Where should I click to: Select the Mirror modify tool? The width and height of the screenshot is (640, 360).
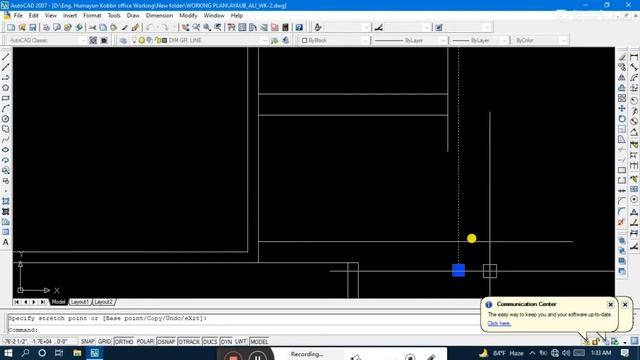622,78
